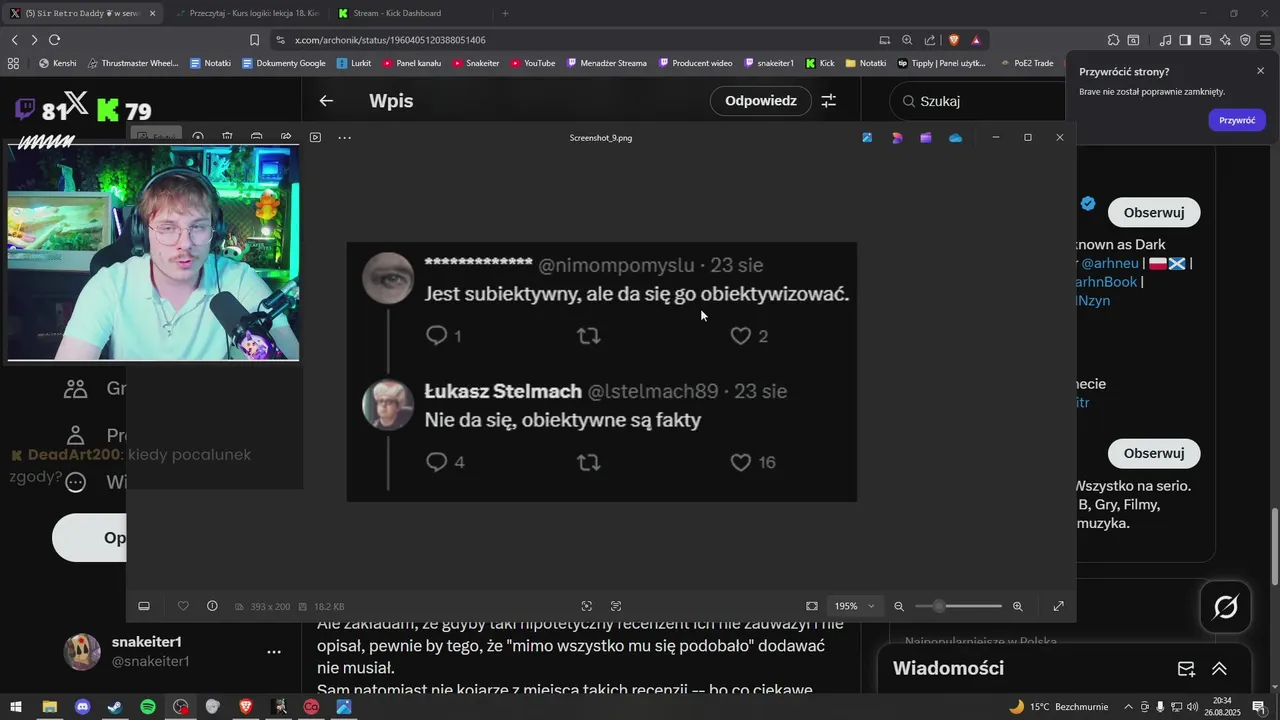Open the Grok button on X

pyautogui.click(x=1226, y=607)
